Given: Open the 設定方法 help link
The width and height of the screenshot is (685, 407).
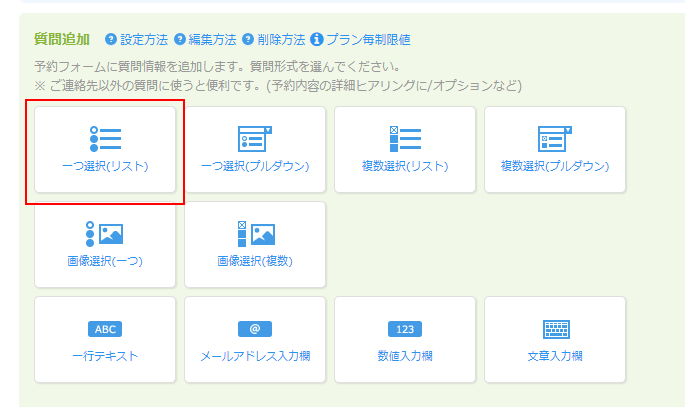Looking at the screenshot, I should [x=144, y=40].
